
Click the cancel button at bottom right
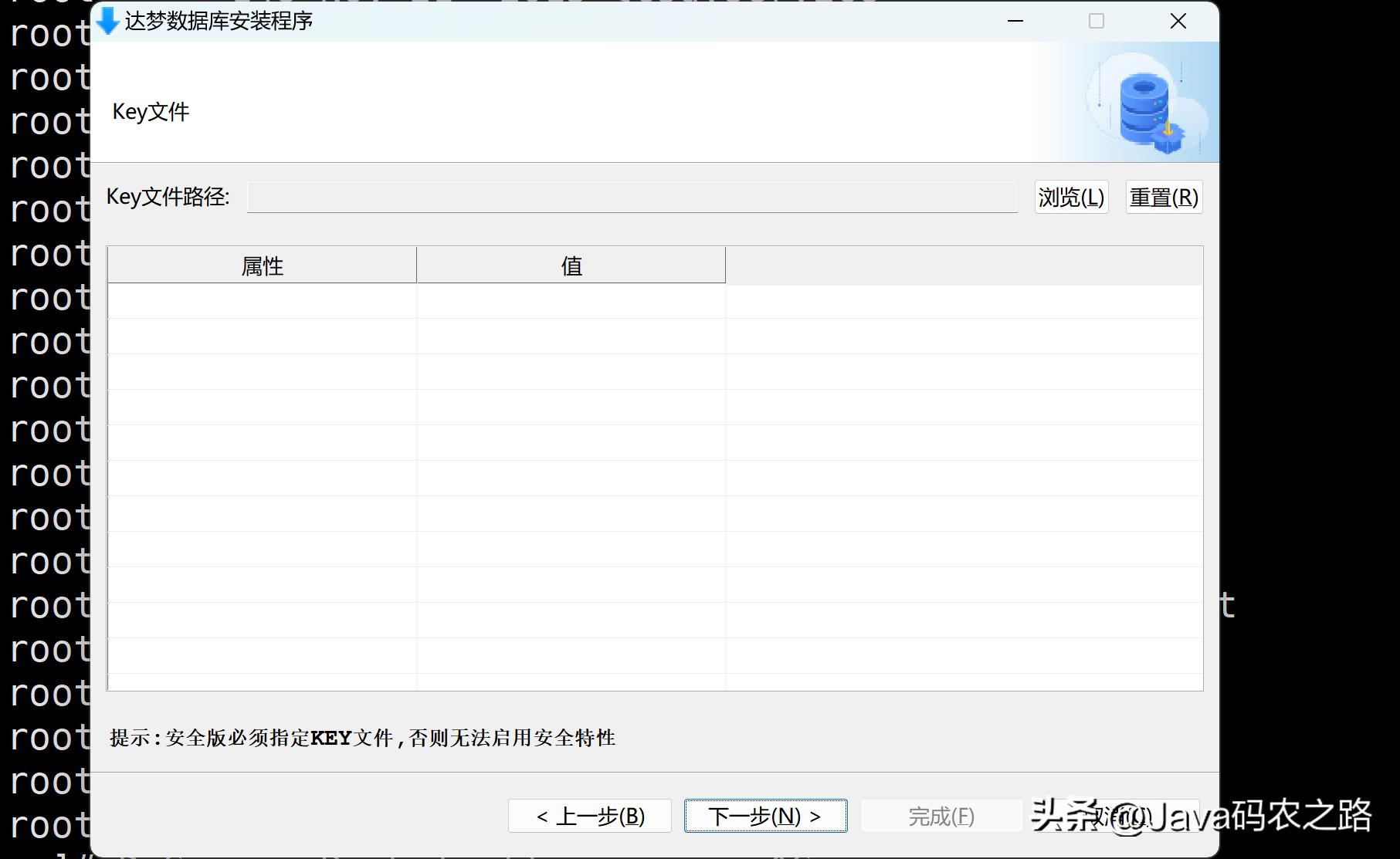[x=1112, y=816]
